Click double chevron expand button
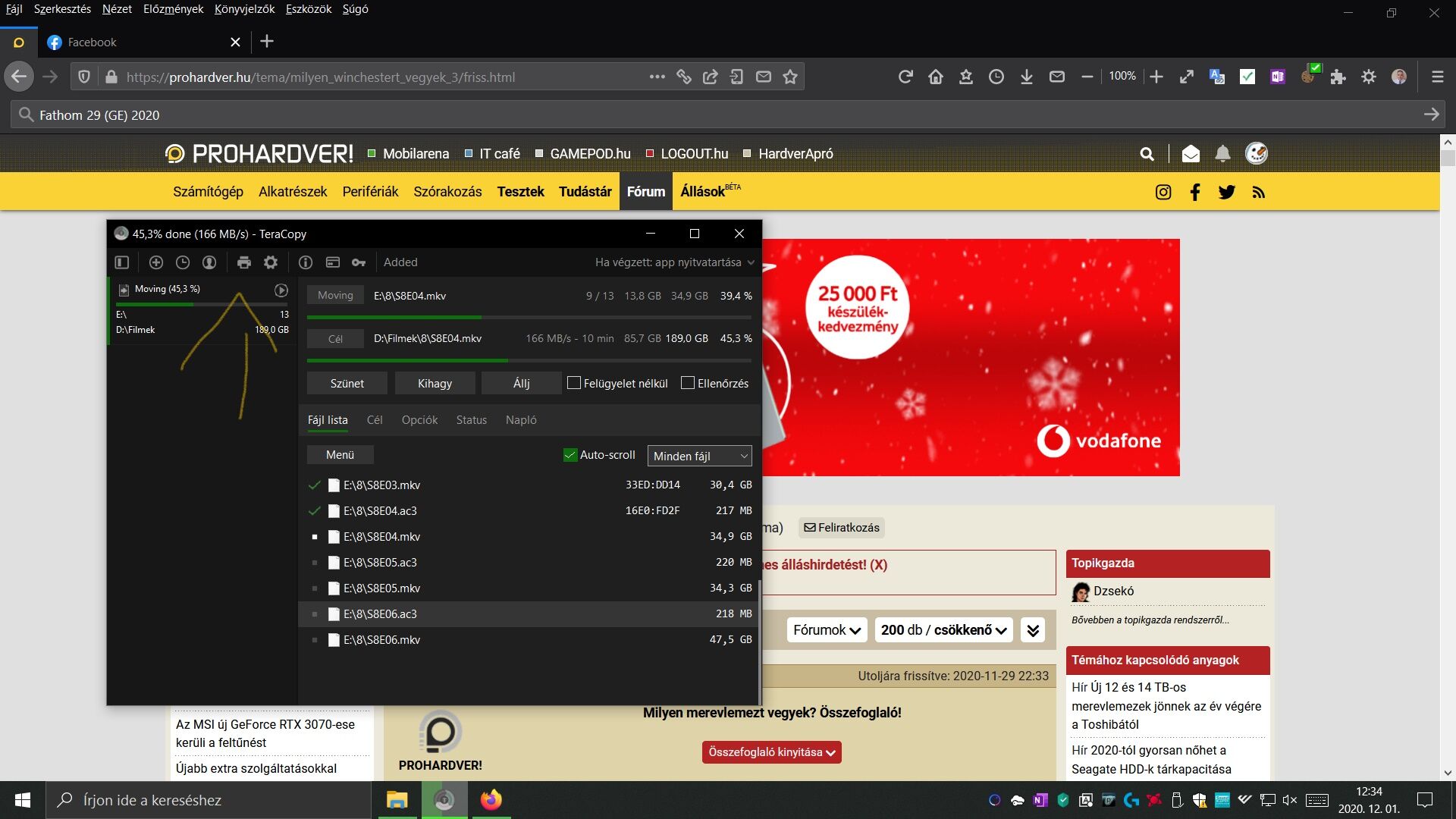Image resolution: width=1456 pixels, height=819 pixels. click(x=1033, y=630)
